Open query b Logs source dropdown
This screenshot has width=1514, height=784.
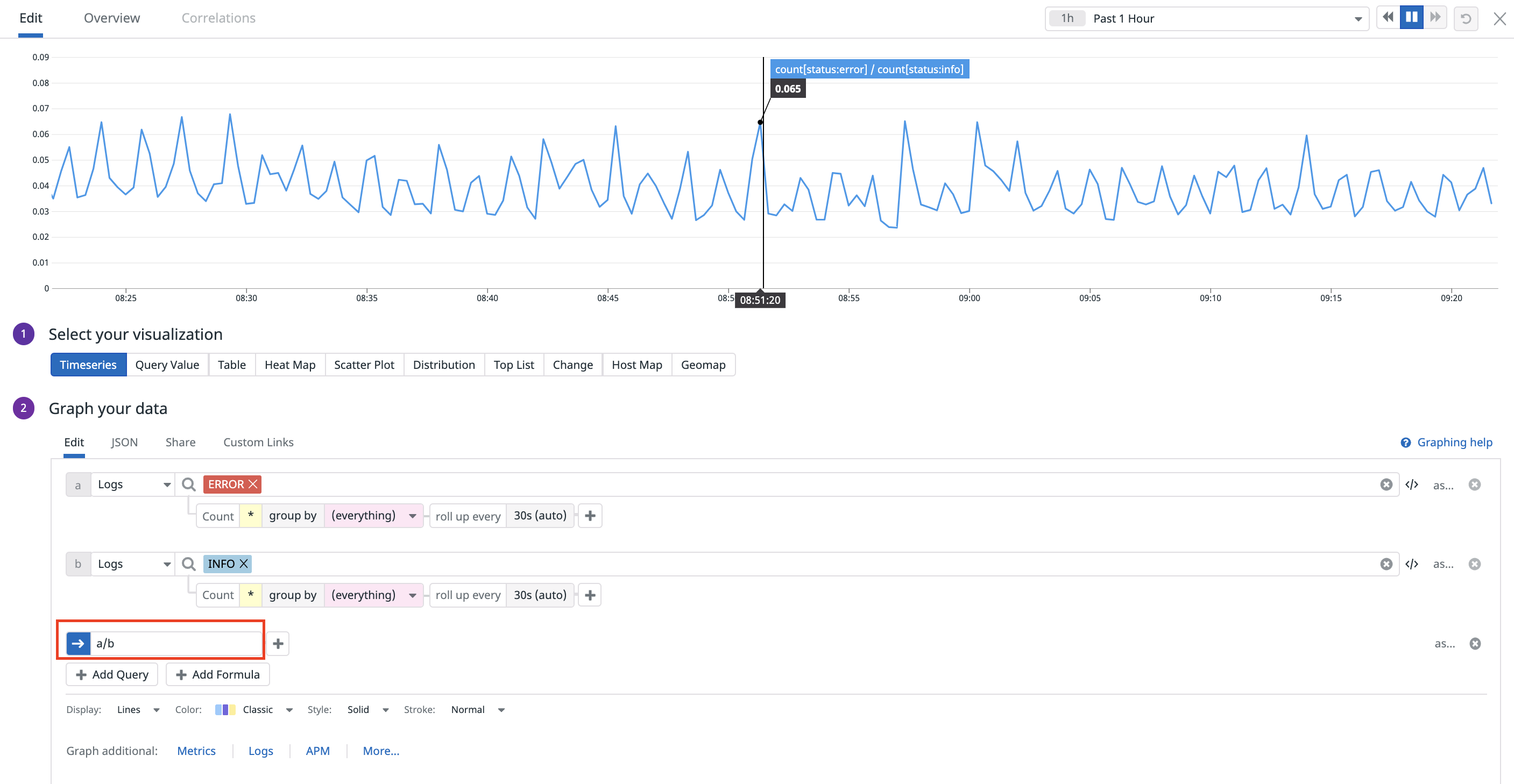coord(133,564)
